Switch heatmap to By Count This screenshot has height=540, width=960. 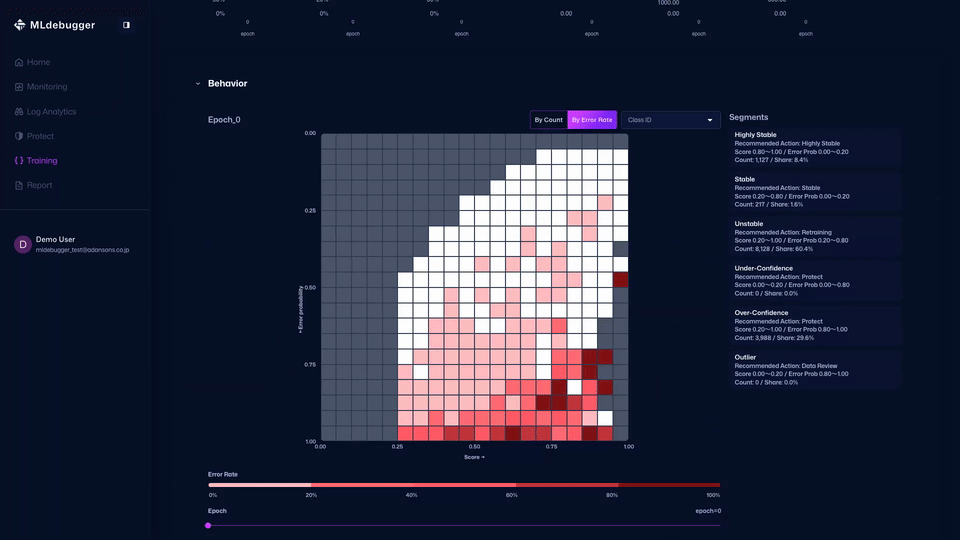point(548,120)
